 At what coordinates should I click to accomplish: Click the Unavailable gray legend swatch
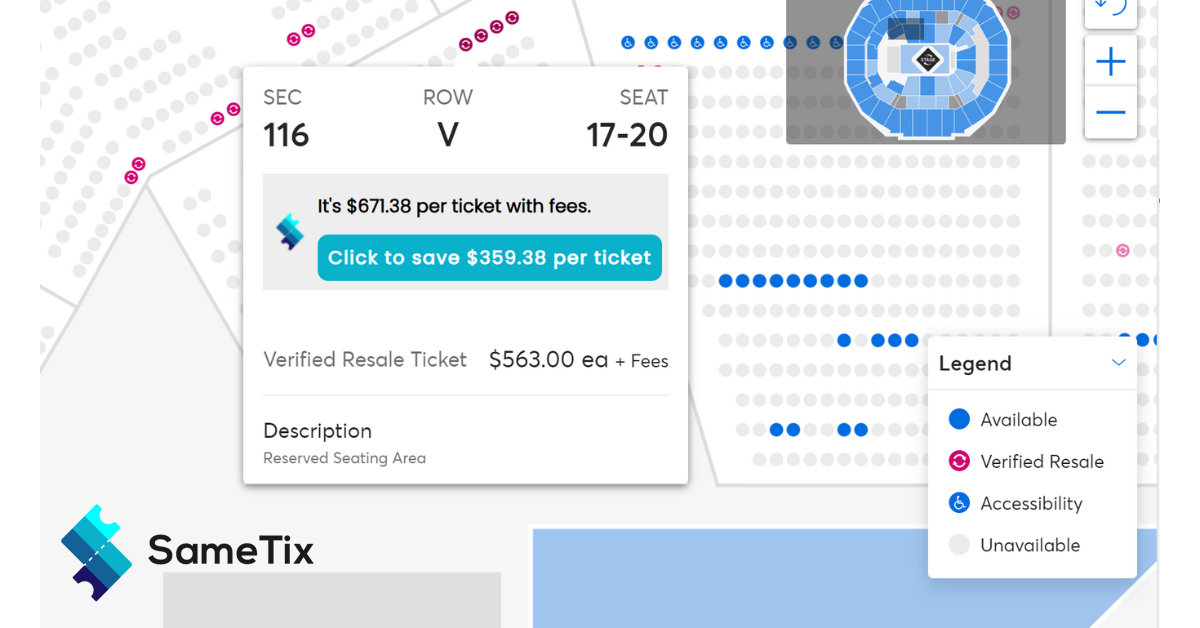(959, 545)
